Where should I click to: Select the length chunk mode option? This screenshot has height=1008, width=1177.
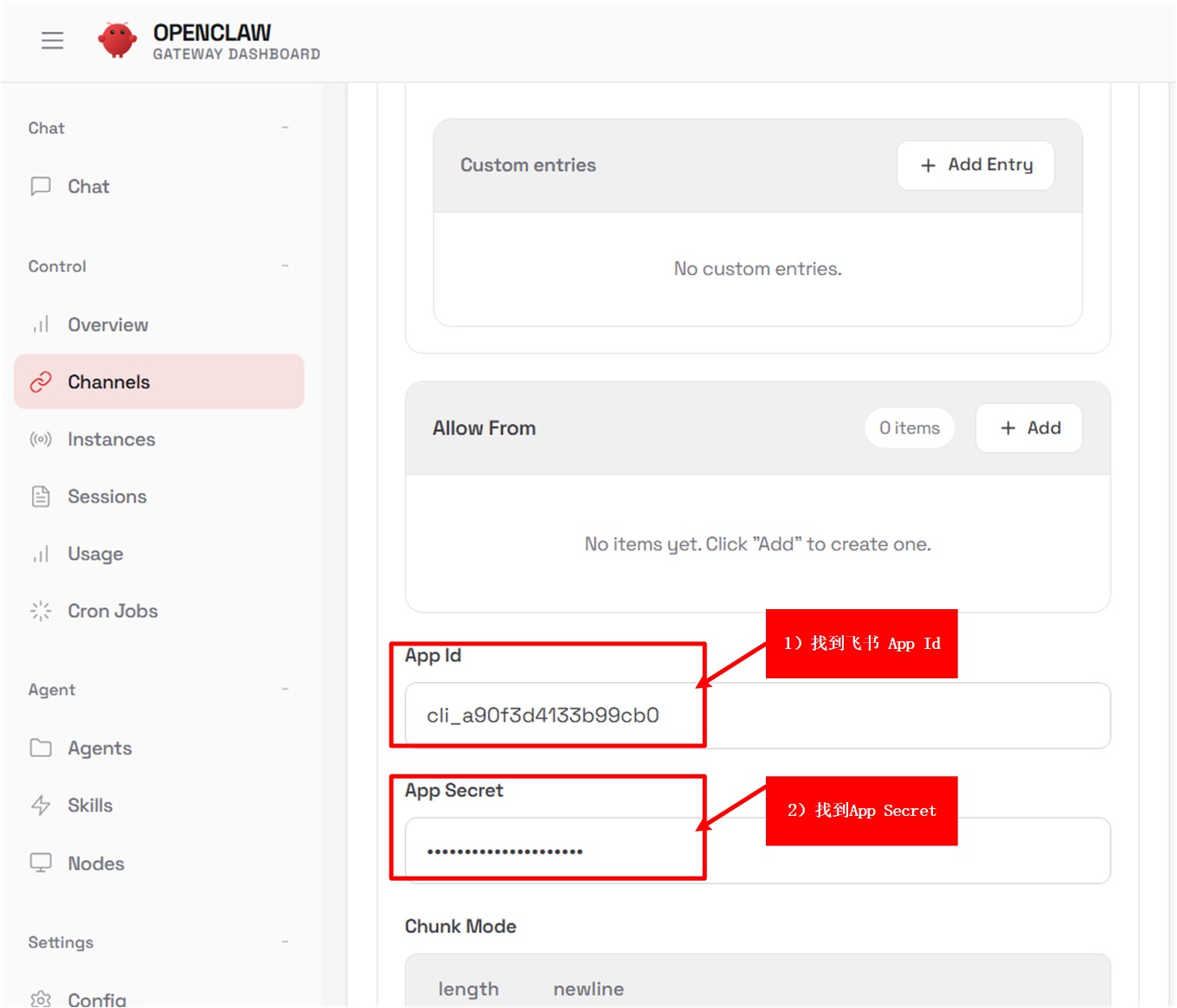(x=468, y=989)
